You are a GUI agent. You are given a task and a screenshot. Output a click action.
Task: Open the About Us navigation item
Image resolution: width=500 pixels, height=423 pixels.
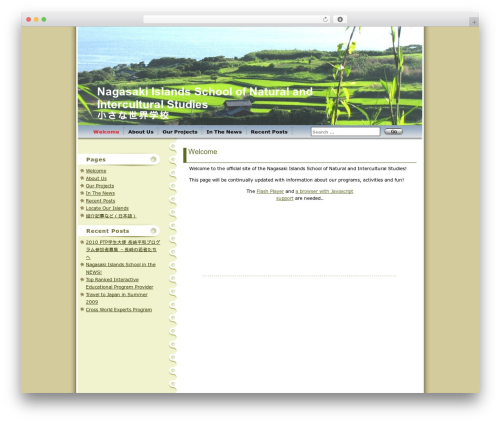[141, 132]
